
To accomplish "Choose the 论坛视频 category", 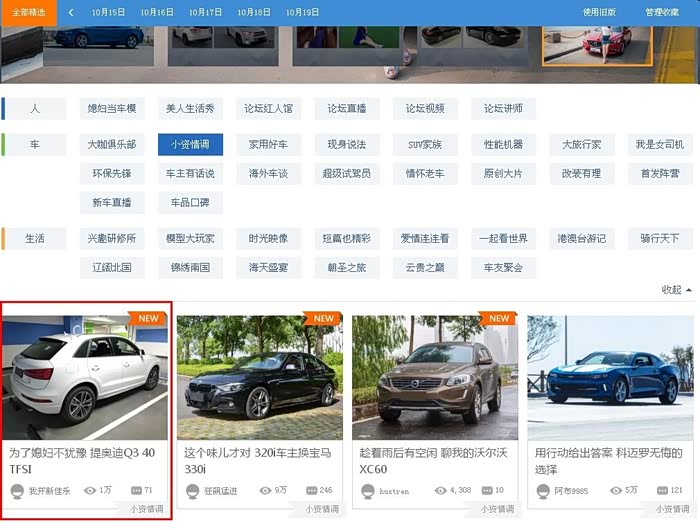I will pyautogui.click(x=425, y=109).
